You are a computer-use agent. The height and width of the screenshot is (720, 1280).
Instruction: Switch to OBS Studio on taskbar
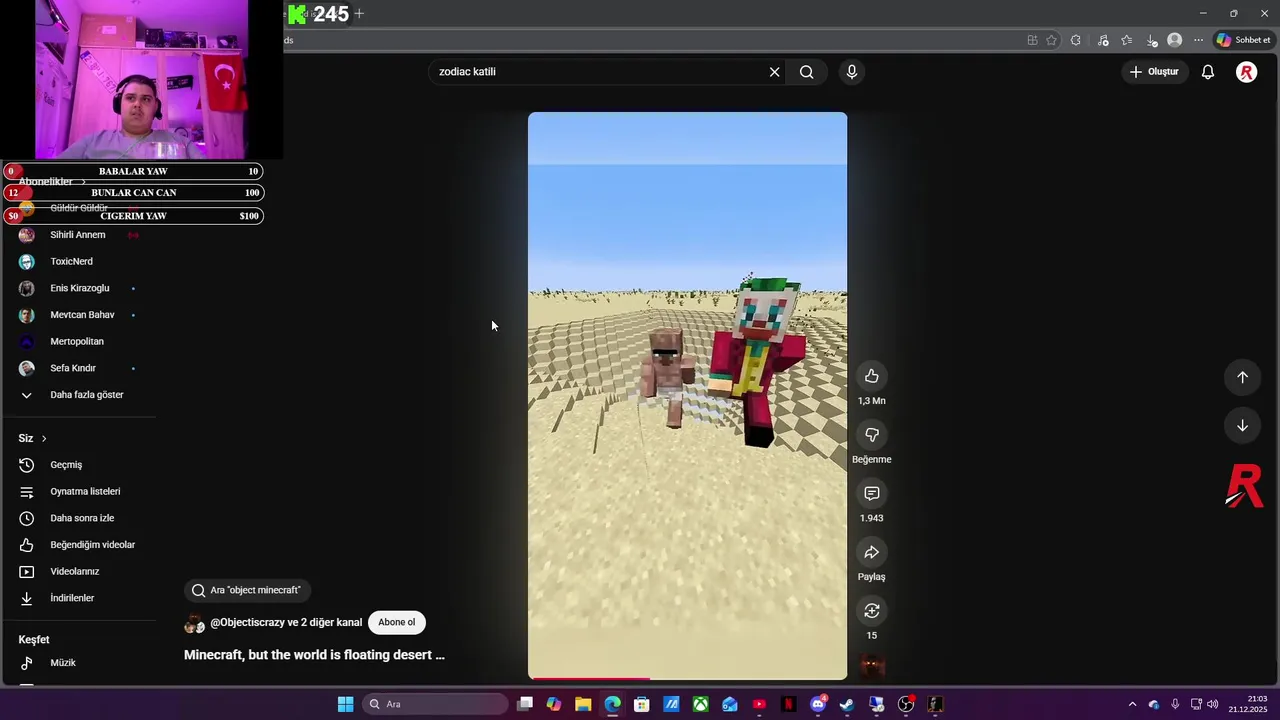tap(906, 704)
